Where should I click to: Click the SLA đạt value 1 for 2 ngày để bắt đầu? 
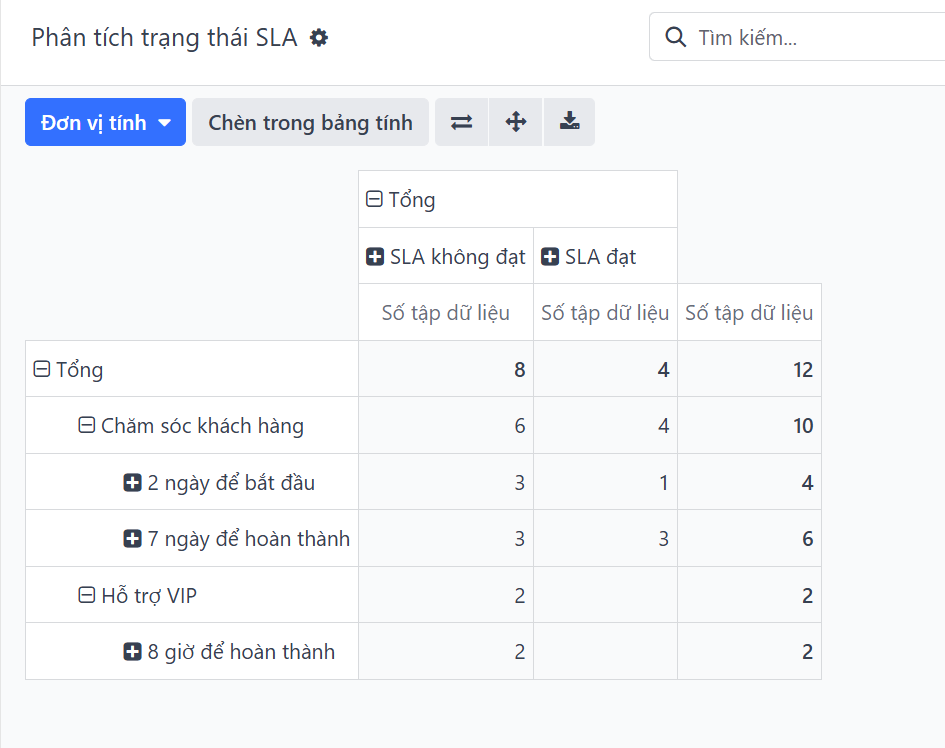606,483
